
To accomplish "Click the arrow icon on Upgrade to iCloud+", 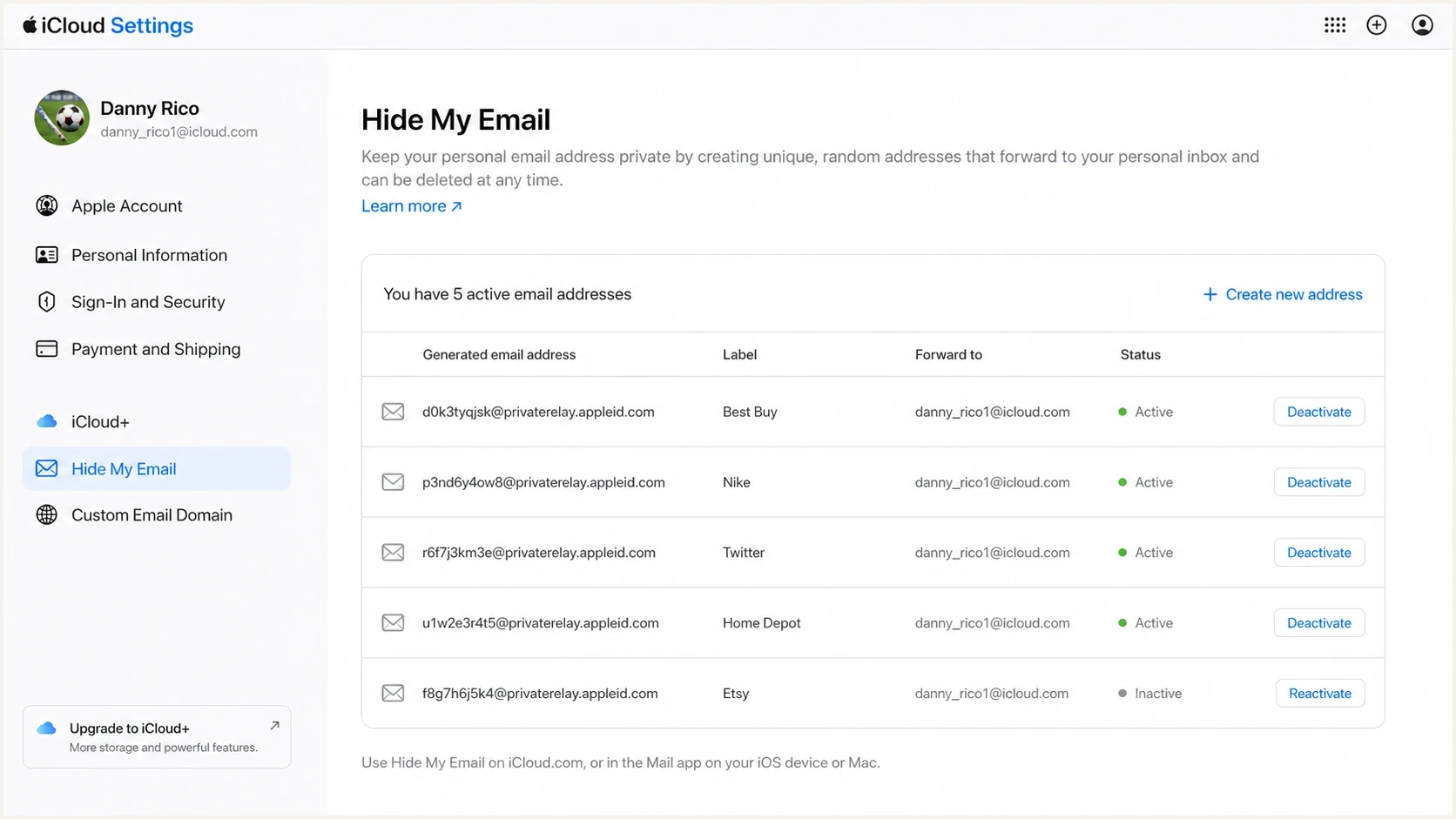I will click(x=274, y=725).
